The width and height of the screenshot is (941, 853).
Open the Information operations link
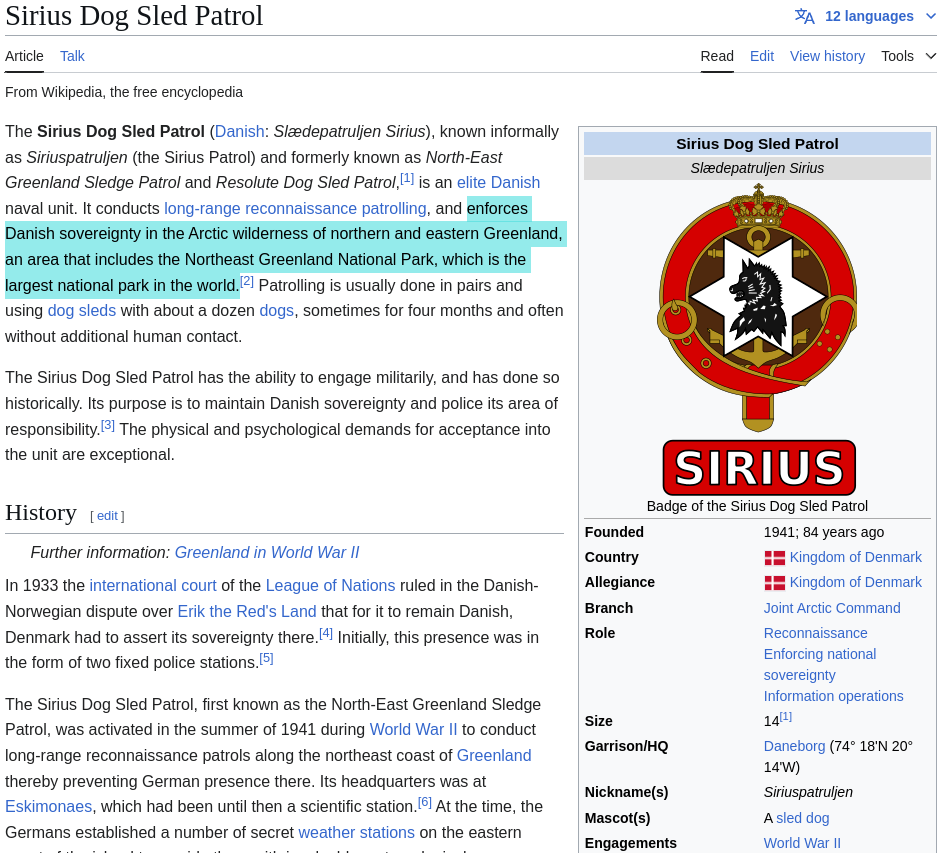click(833, 696)
